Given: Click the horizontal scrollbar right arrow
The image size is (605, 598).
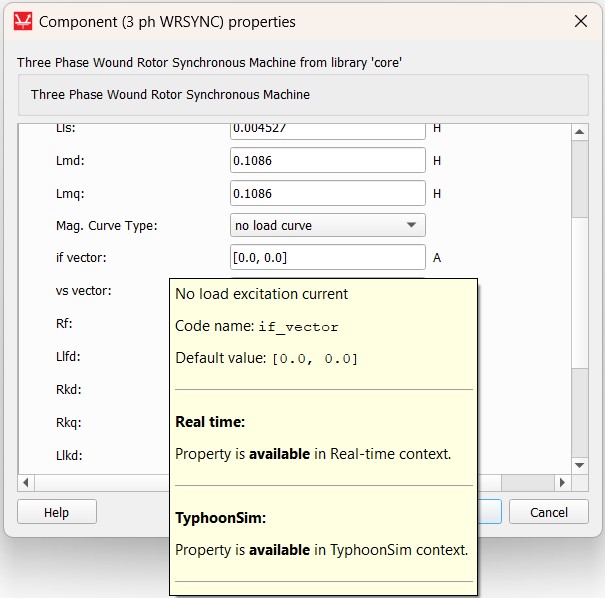Looking at the screenshot, I should (562, 483).
